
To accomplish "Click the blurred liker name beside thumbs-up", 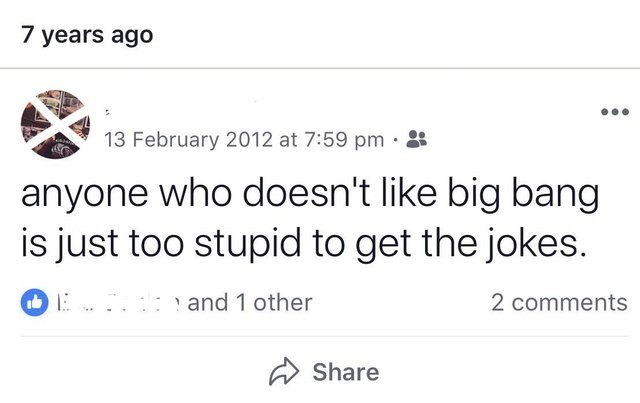I will pyautogui.click(x=115, y=302).
